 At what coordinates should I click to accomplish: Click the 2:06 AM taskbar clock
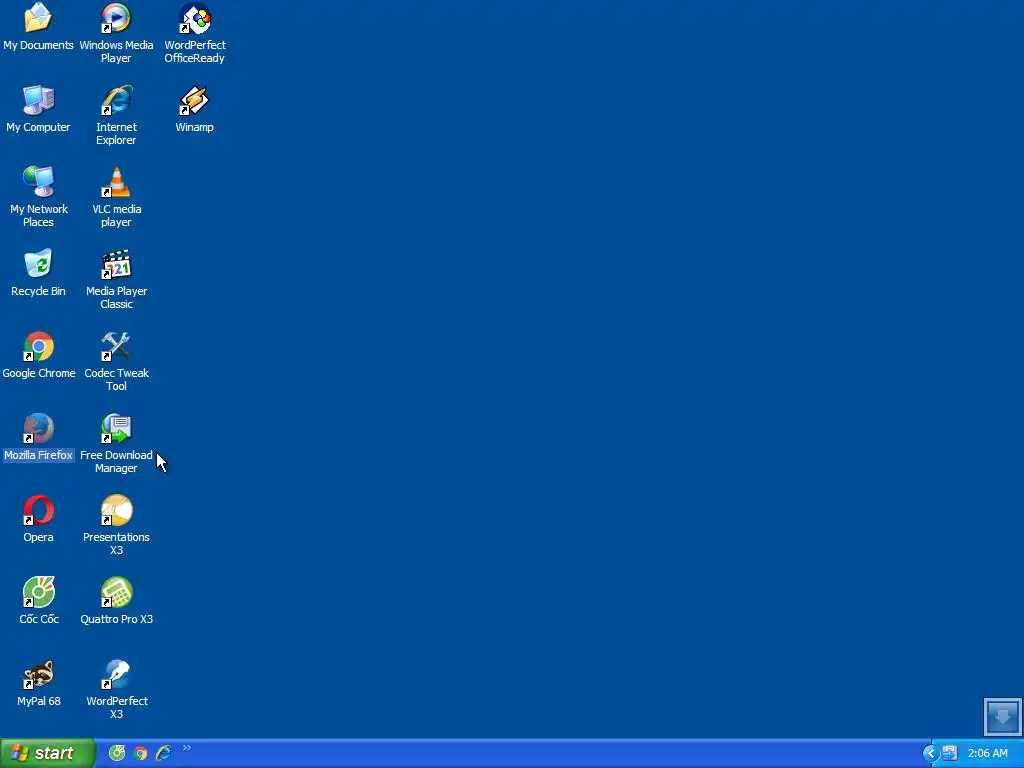987,754
